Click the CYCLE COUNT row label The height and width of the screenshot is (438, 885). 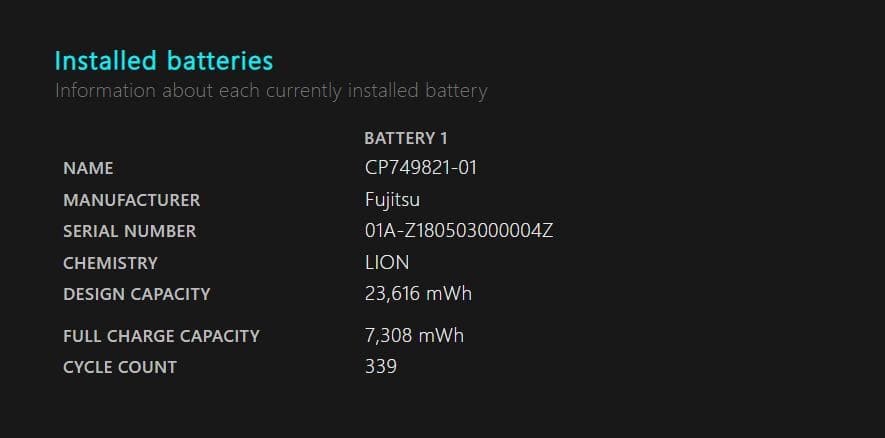[119, 367]
